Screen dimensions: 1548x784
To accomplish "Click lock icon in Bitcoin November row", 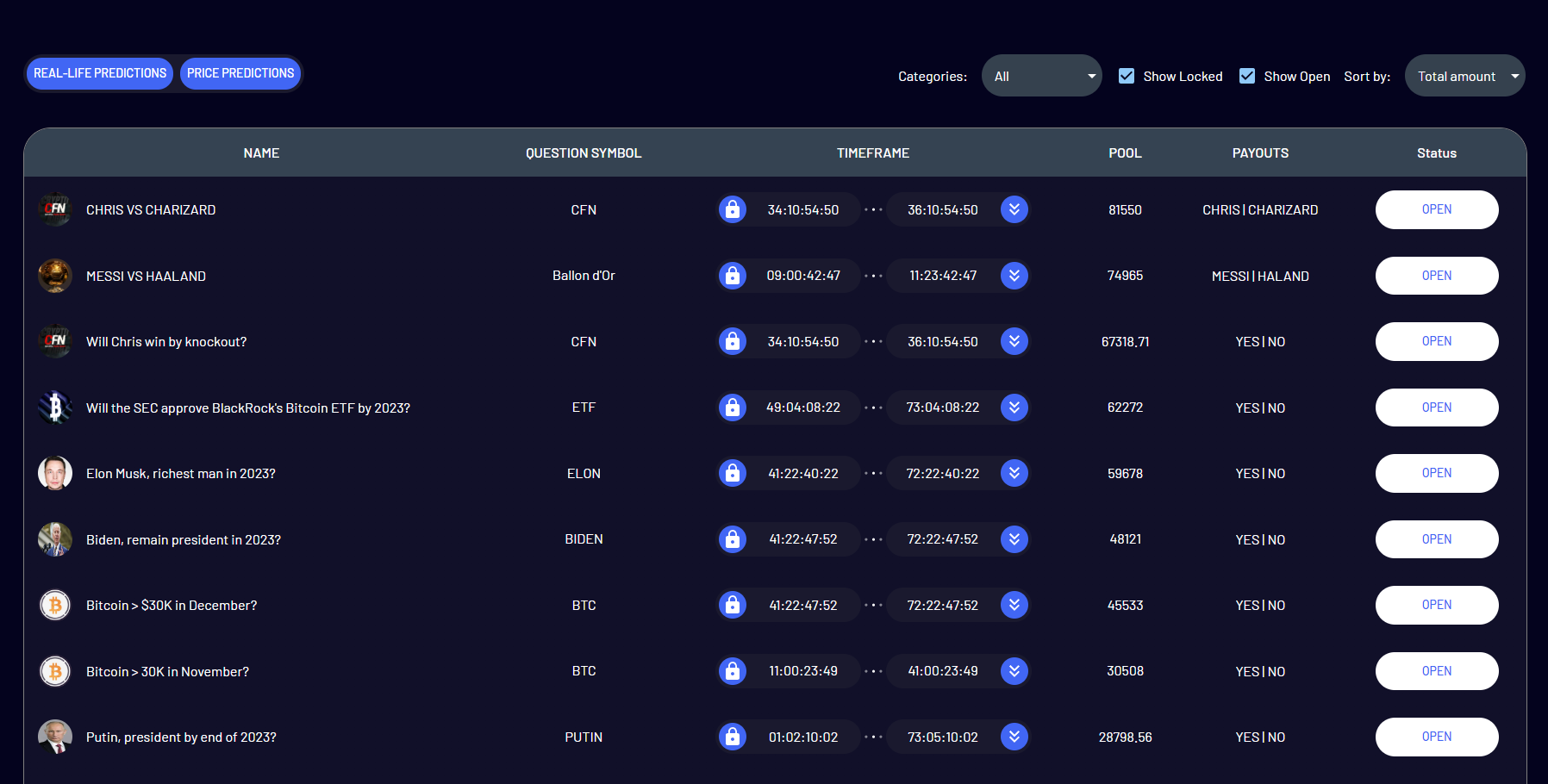I will click(733, 671).
